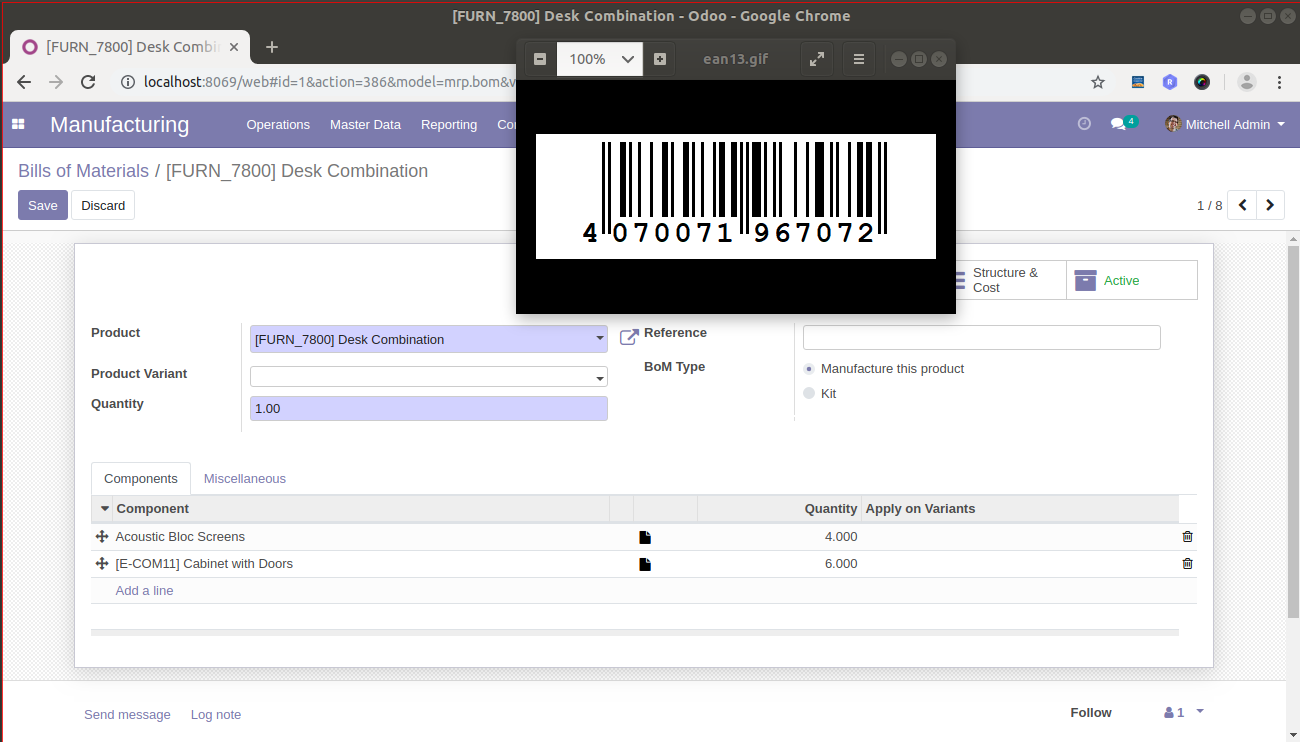This screenshot has width=1300, height=742.
Task: Open the Product dropdown field
Action: tap(428, 339)
